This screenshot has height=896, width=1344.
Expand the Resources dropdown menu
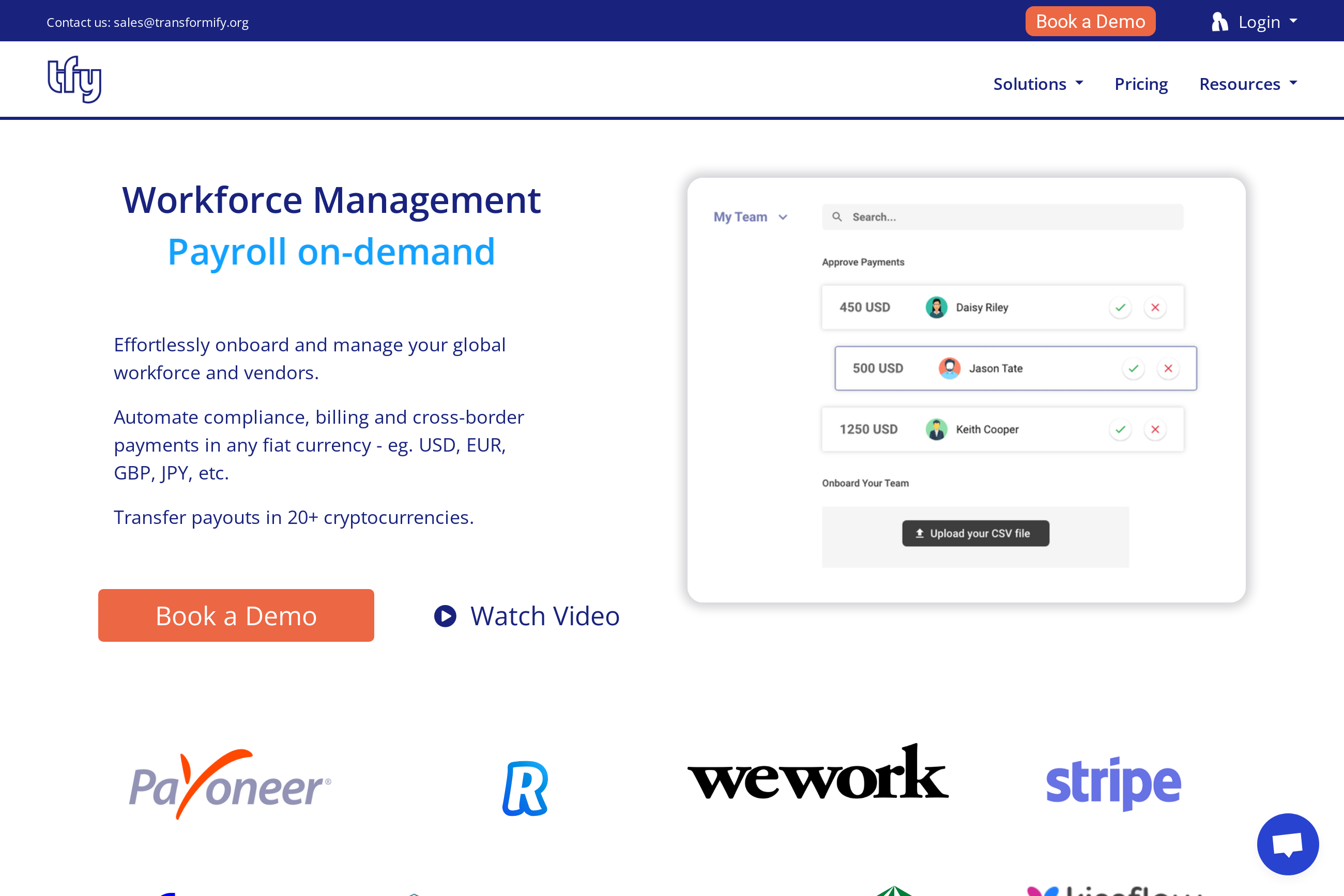1247,84
